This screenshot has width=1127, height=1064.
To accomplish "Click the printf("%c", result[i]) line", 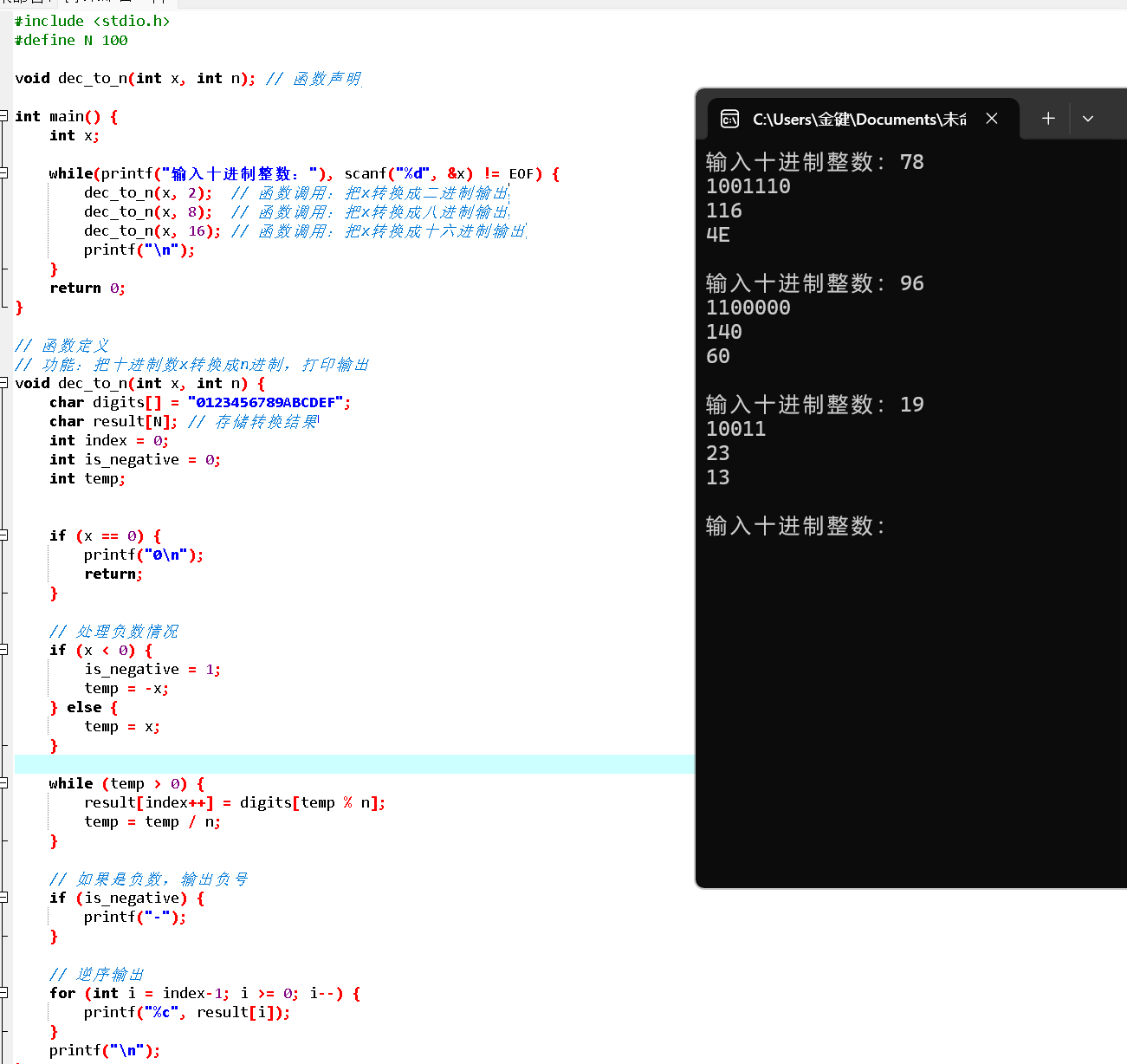I will point(187,1012).
